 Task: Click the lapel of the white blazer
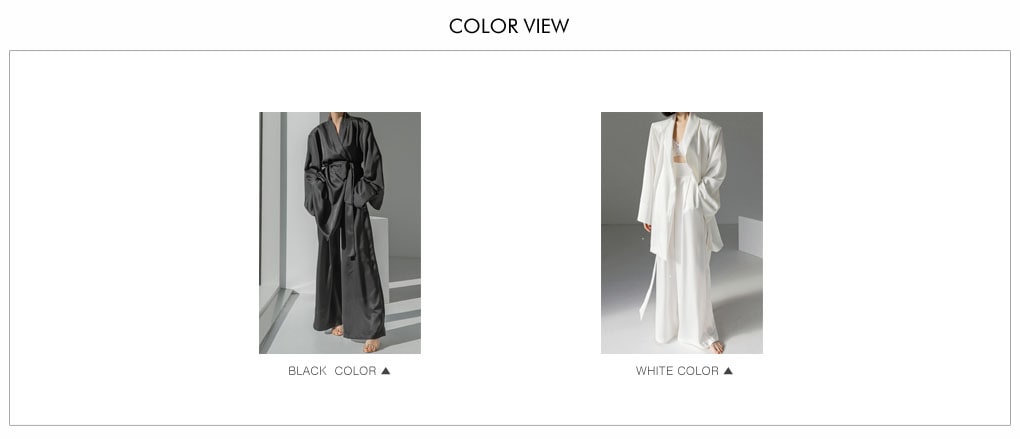pos(691,140)
